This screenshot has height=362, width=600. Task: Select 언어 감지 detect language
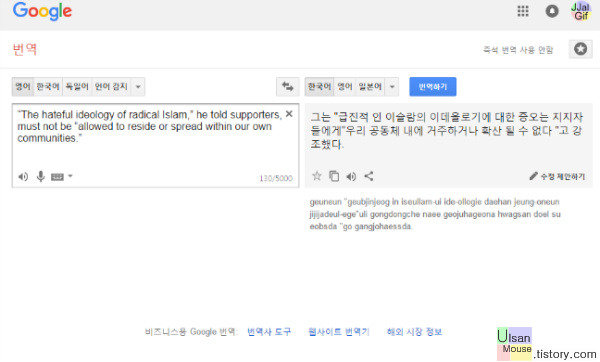tap(111, 86)
